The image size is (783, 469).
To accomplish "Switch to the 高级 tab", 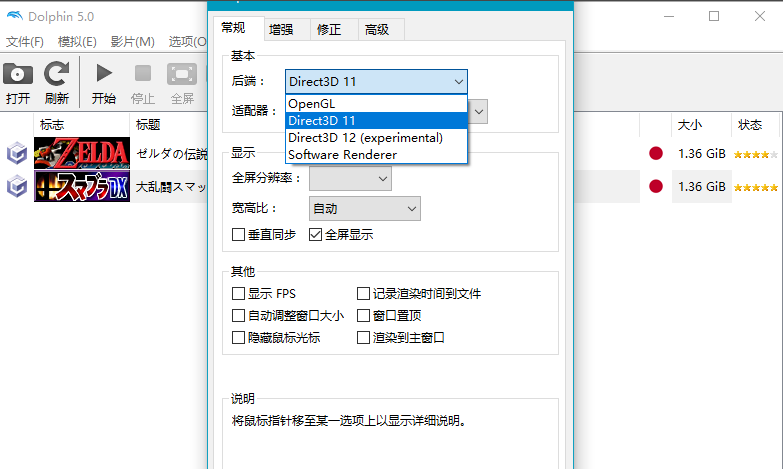I will 381,29.
